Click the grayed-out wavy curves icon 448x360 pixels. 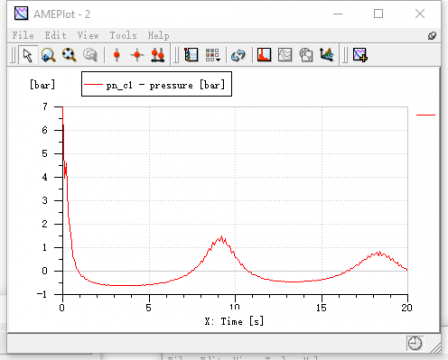[285, 55]
